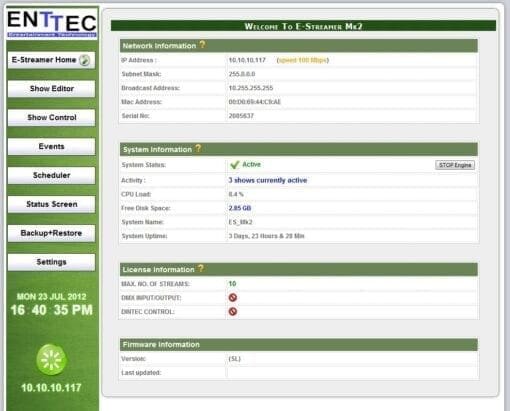Click the DMX Input/Output disabled red icon

click(x=233, y=297)
